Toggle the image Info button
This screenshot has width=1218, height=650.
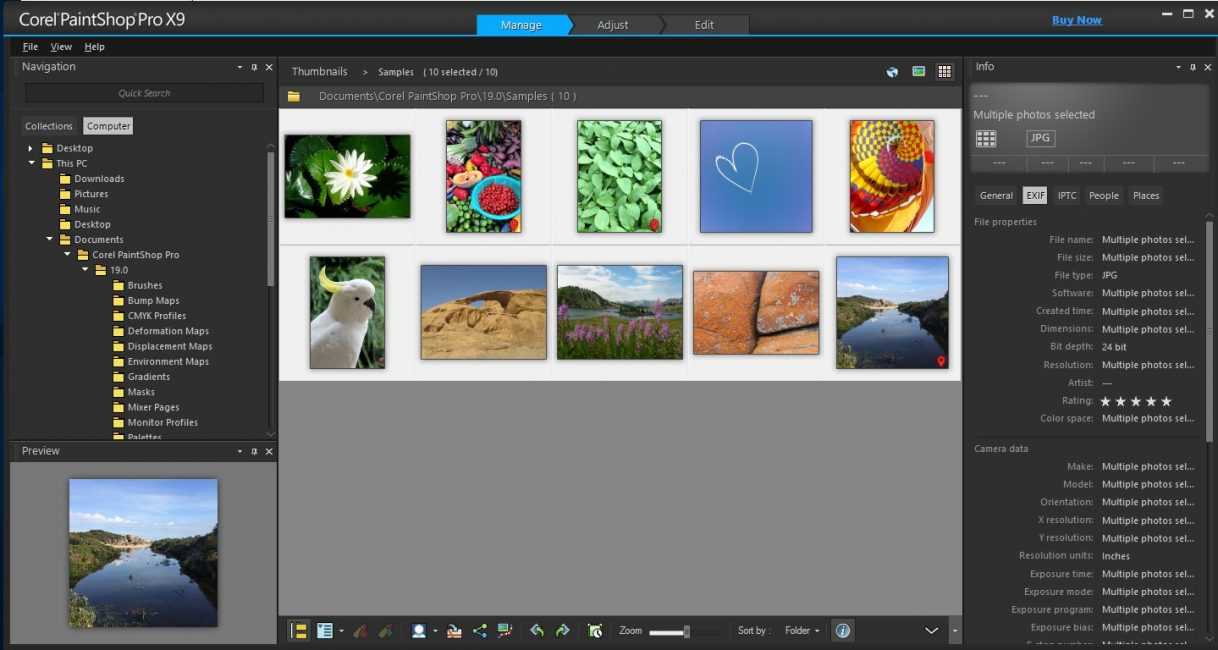click(x=842, y=631)
